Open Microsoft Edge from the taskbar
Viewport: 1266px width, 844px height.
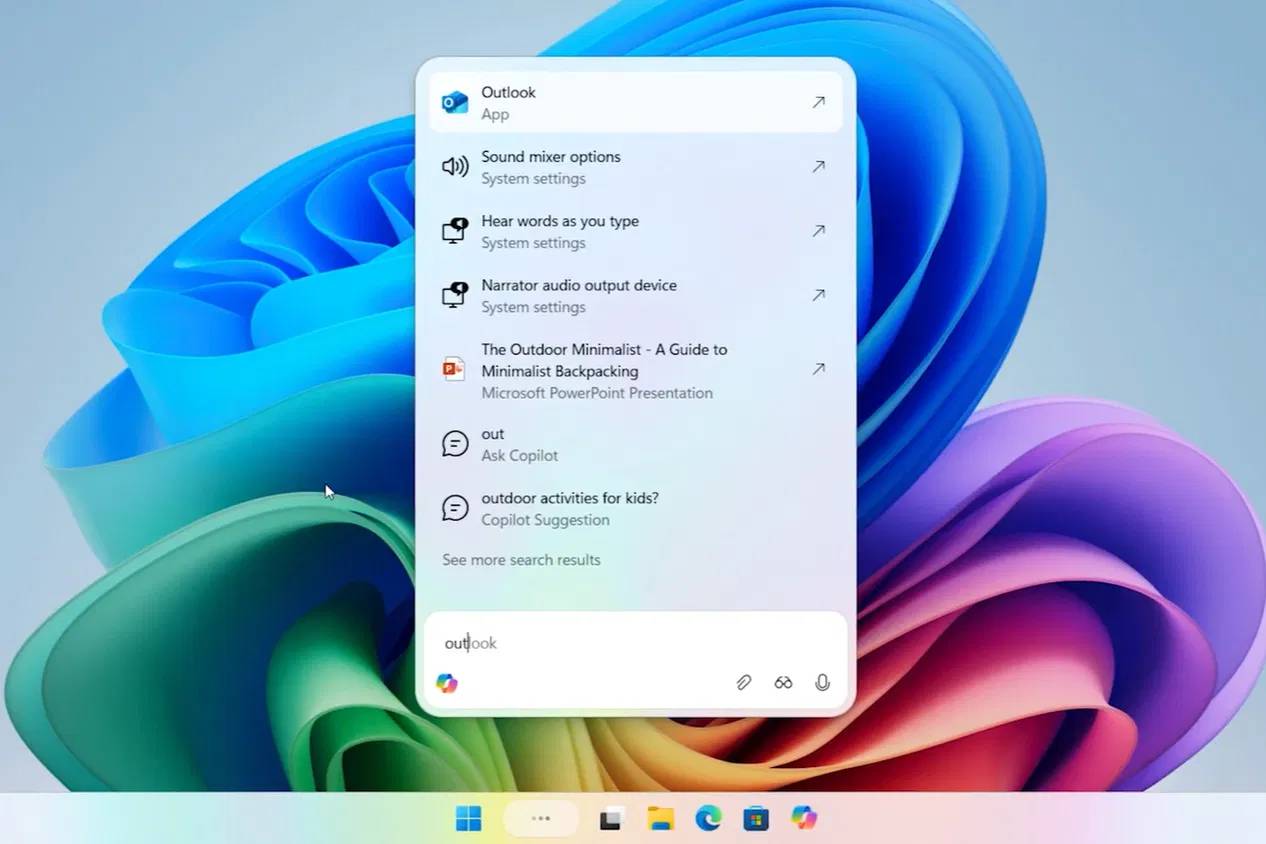(x=709, y=818)
